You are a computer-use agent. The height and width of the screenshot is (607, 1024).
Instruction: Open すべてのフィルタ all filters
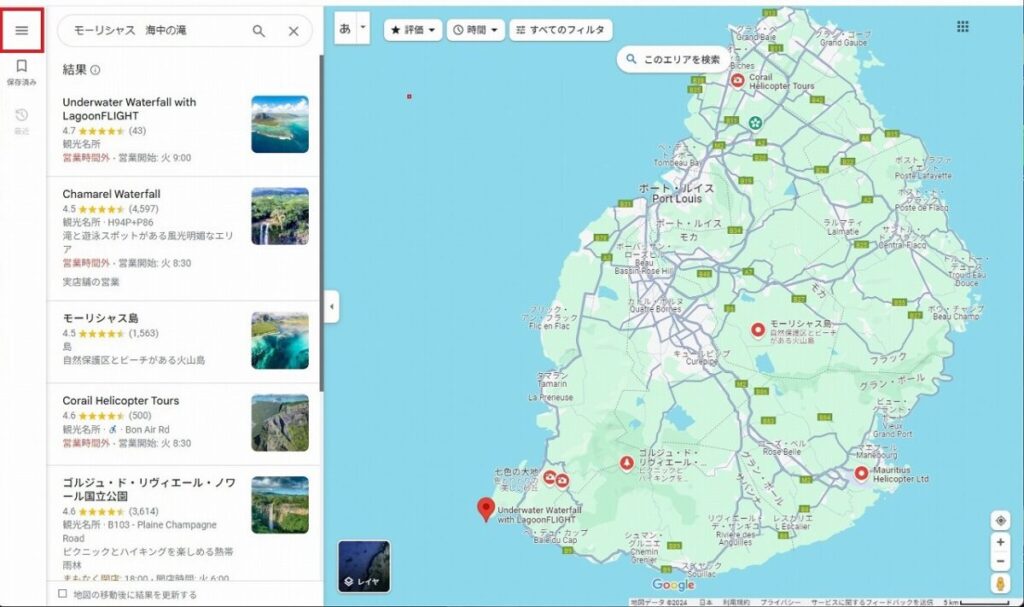560,30
